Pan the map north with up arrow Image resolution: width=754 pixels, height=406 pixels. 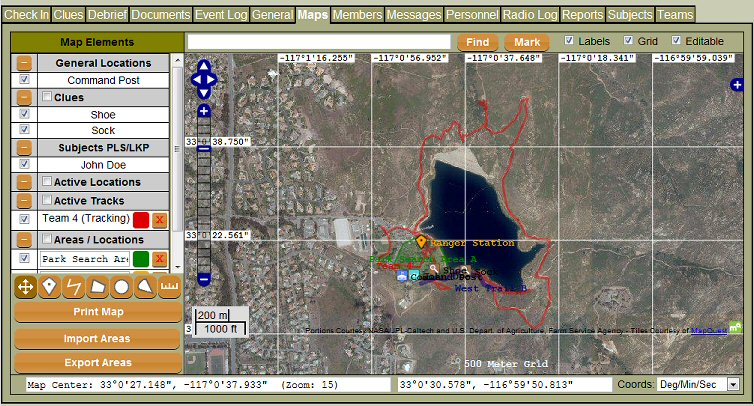[204, 66]
